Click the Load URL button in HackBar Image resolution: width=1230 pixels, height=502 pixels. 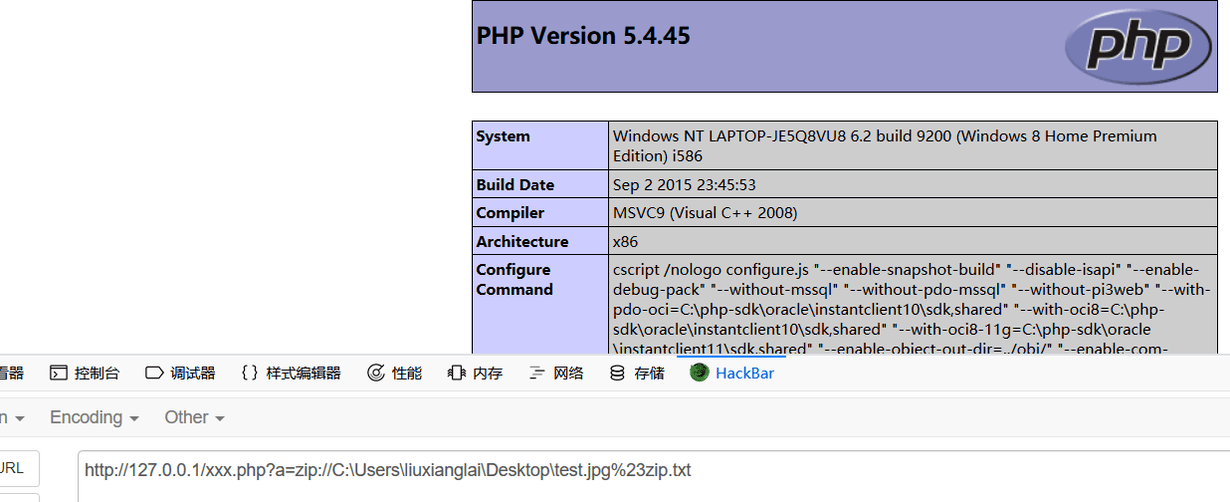tap(17, 468)
